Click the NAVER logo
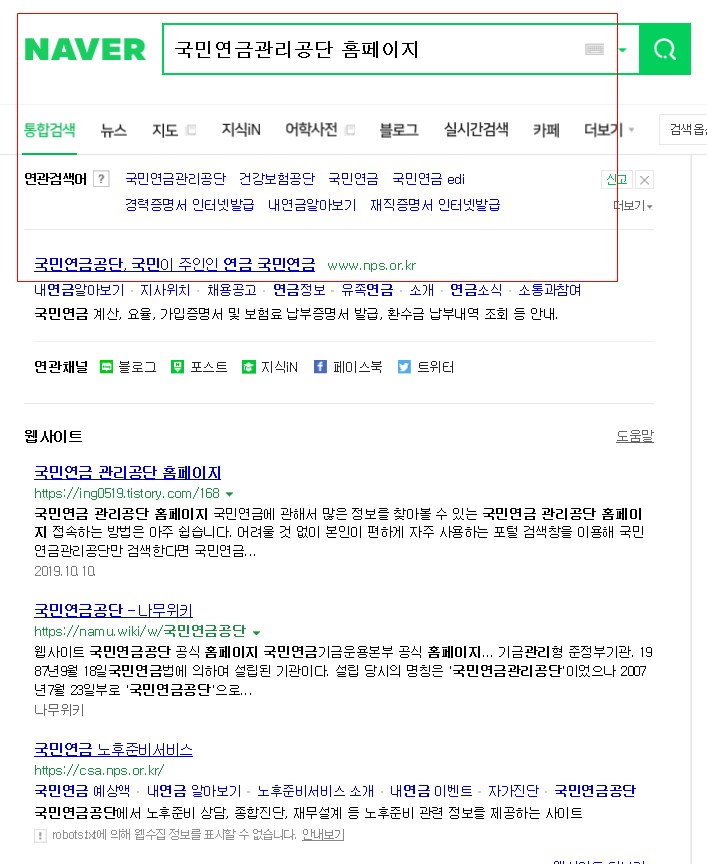The width and height of the screenshot is (707, 864). (85, 50)
